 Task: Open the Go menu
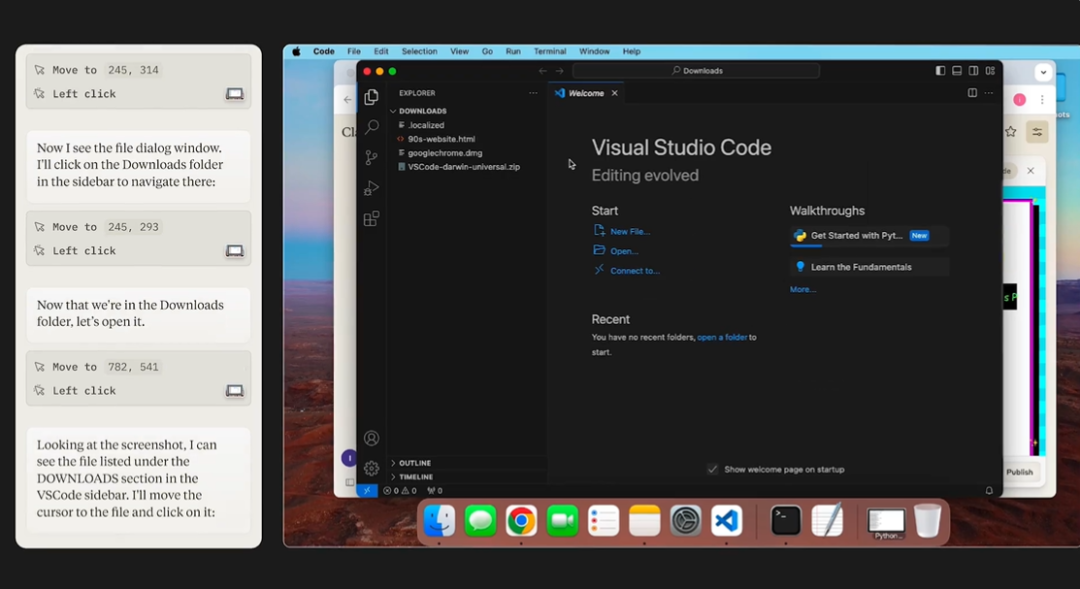point(487,52)
